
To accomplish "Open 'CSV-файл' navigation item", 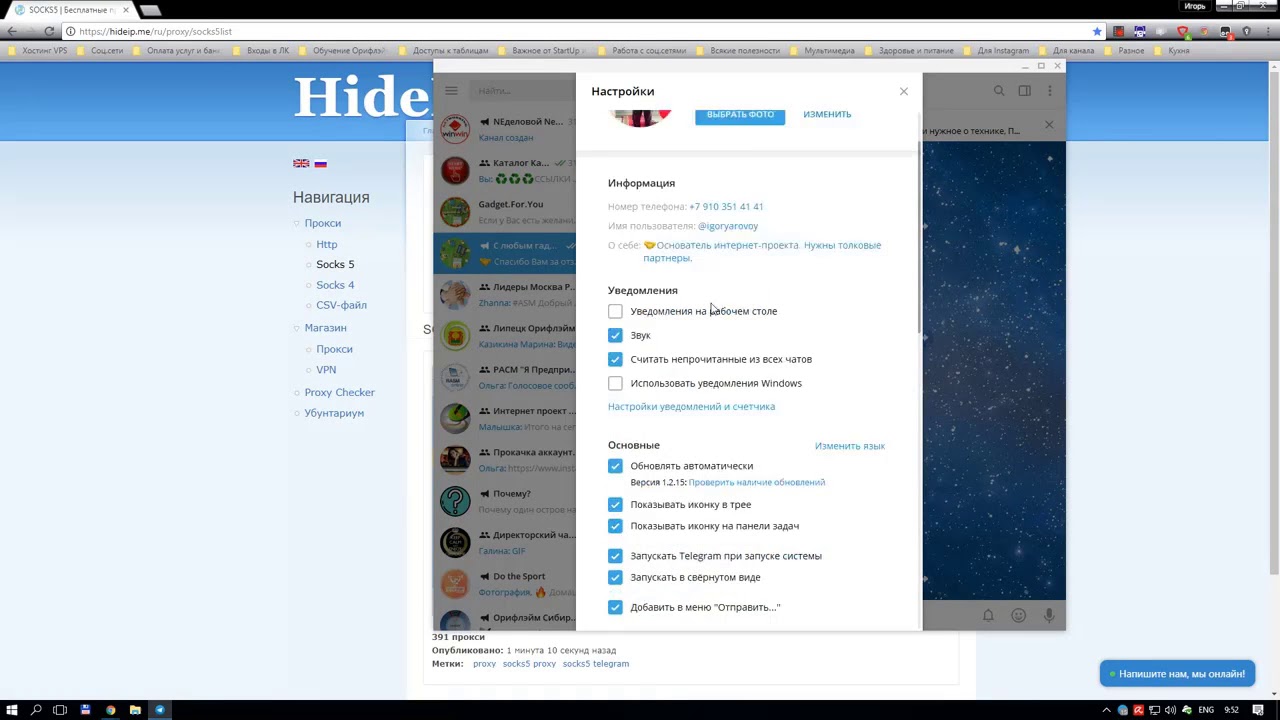I will (x=341, y=305).
